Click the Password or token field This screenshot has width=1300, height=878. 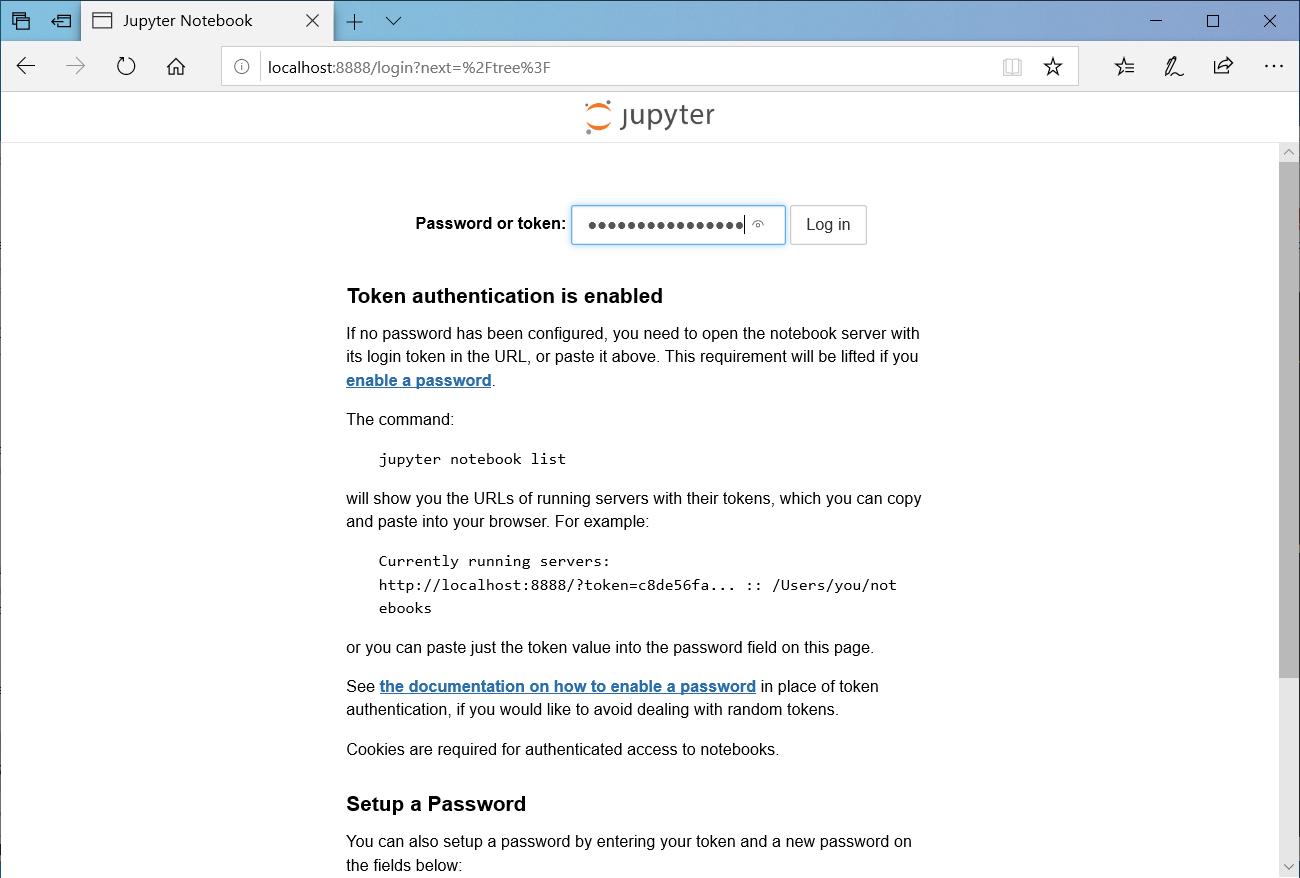pyautogui.click(x=665, y=225)
